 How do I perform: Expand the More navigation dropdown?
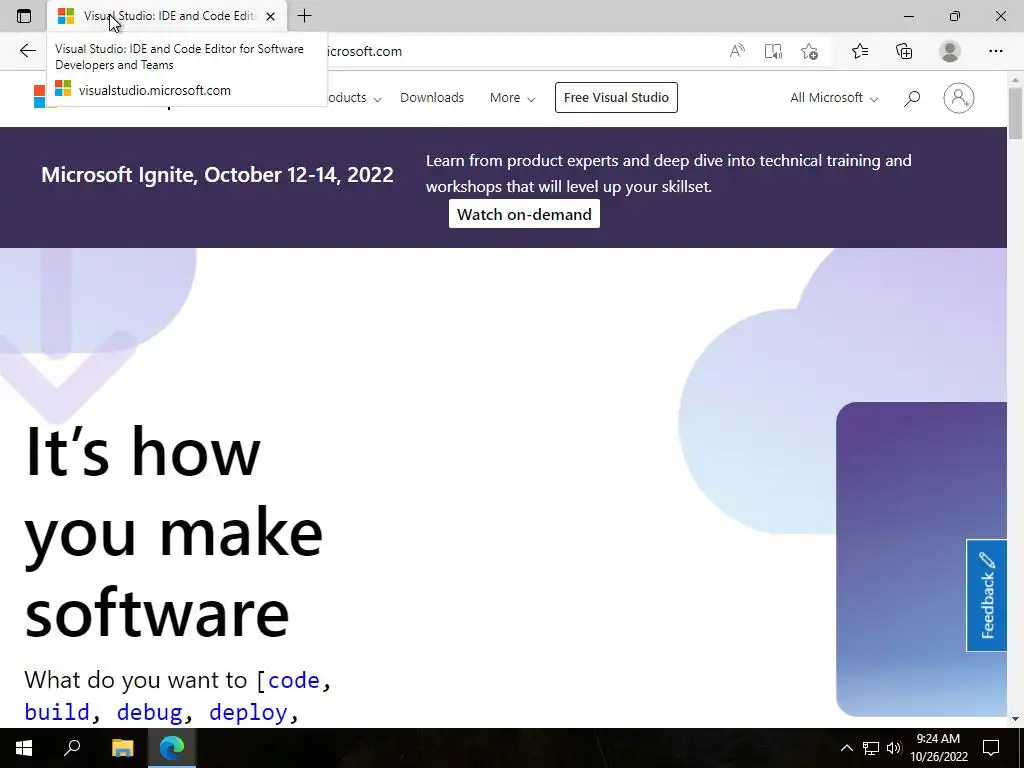click(512, 97)
